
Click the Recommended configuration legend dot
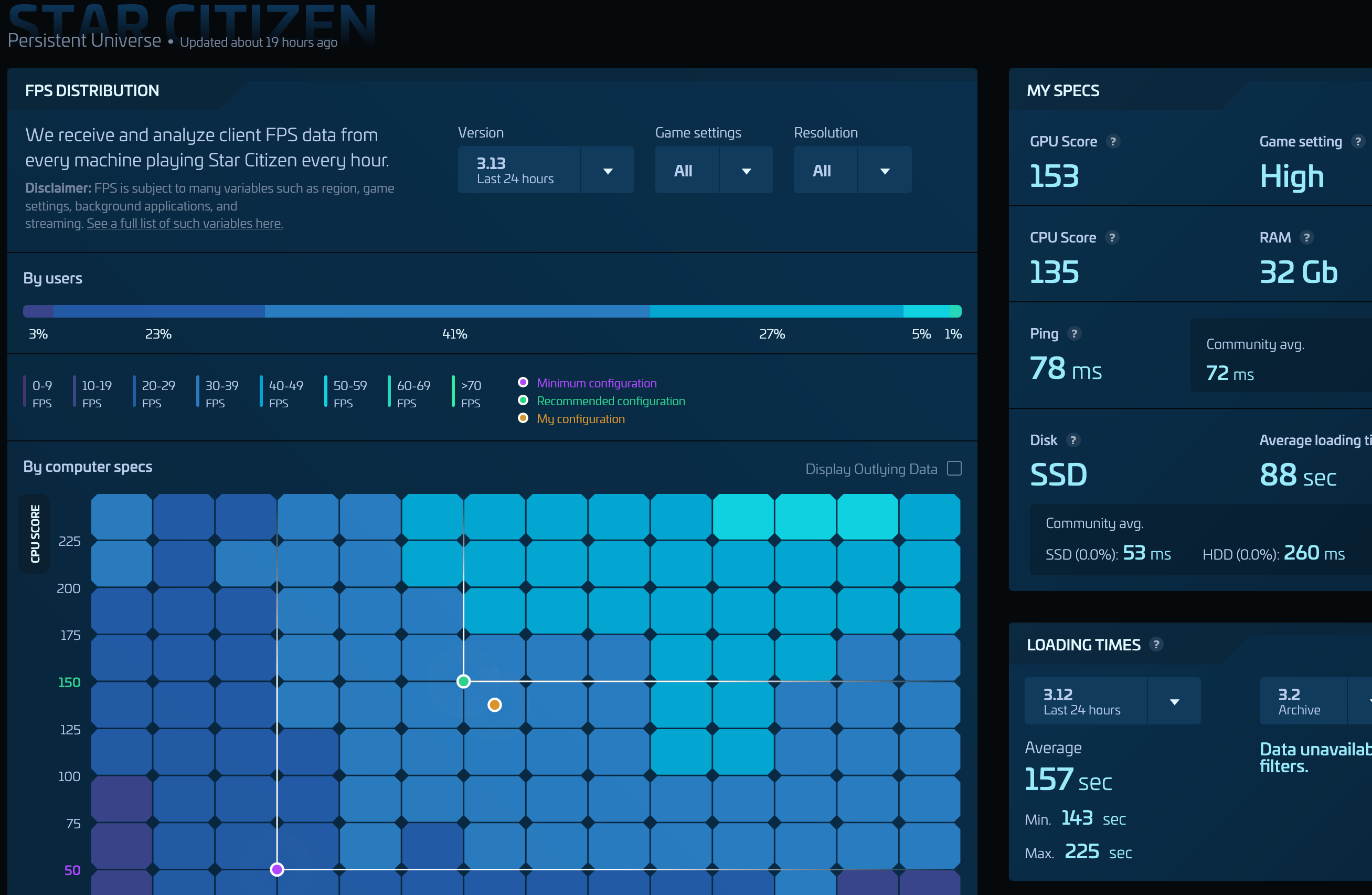pos(523,400)
